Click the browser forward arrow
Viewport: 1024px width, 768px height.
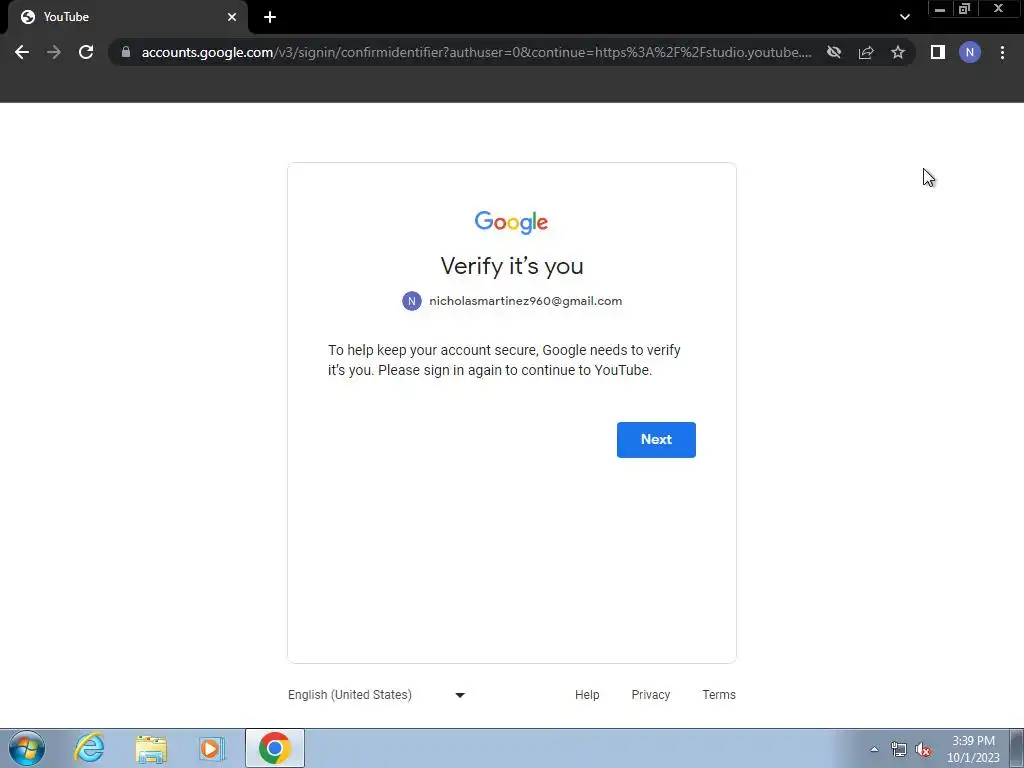[54, 52]
